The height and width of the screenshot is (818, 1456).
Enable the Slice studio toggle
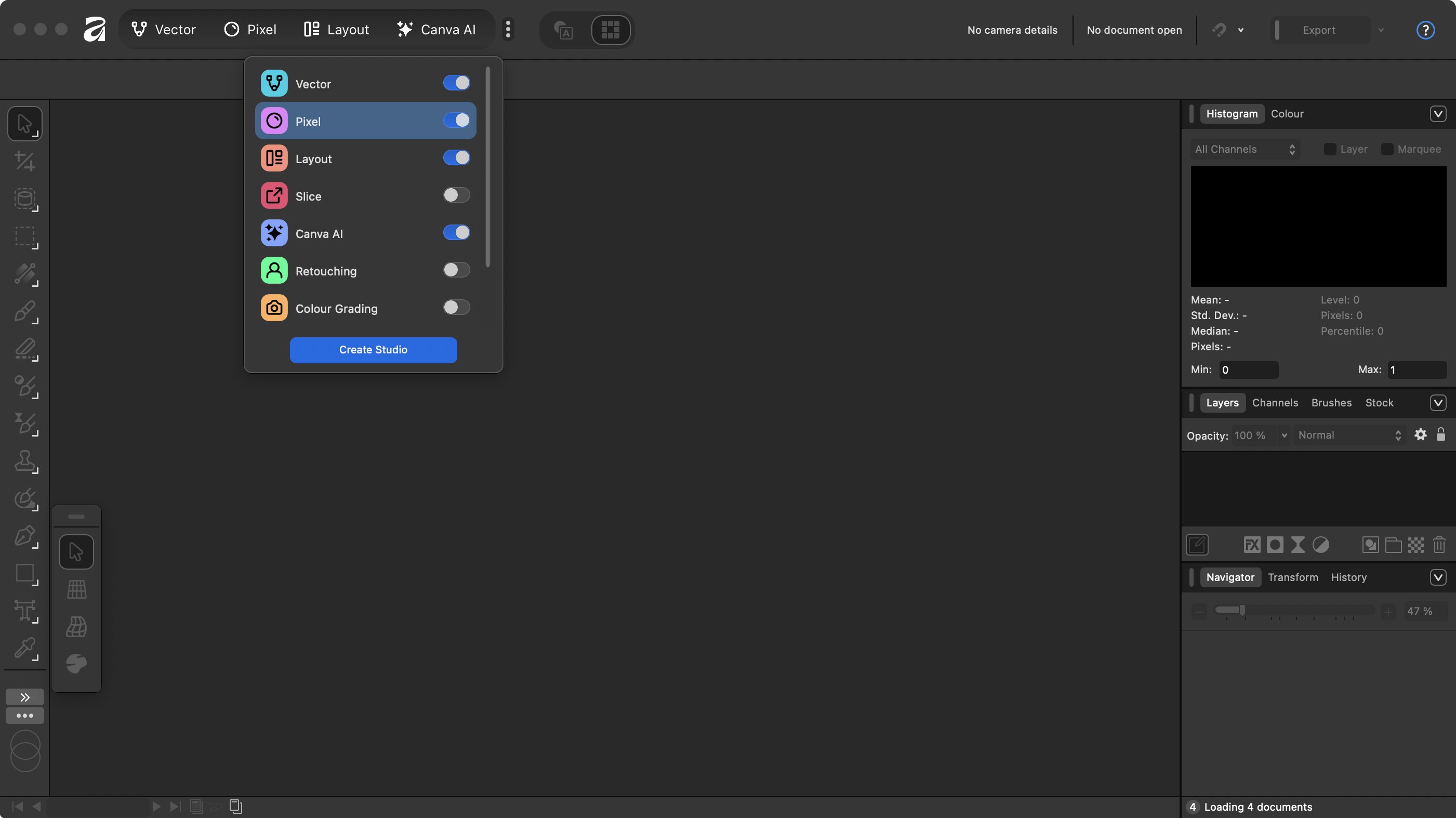click(456, 195)
